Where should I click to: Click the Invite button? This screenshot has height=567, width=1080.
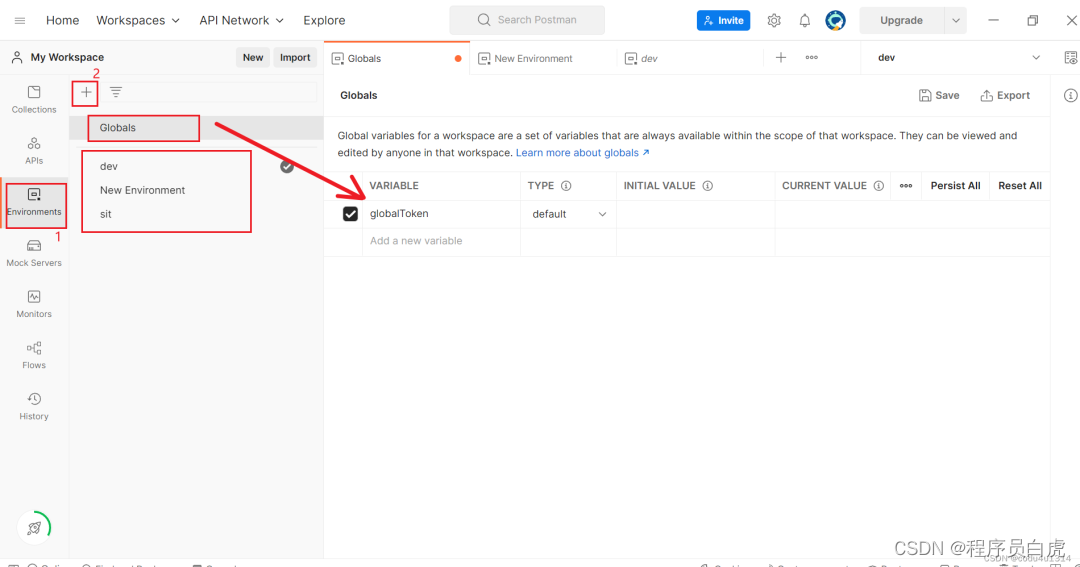coord(723,21)
